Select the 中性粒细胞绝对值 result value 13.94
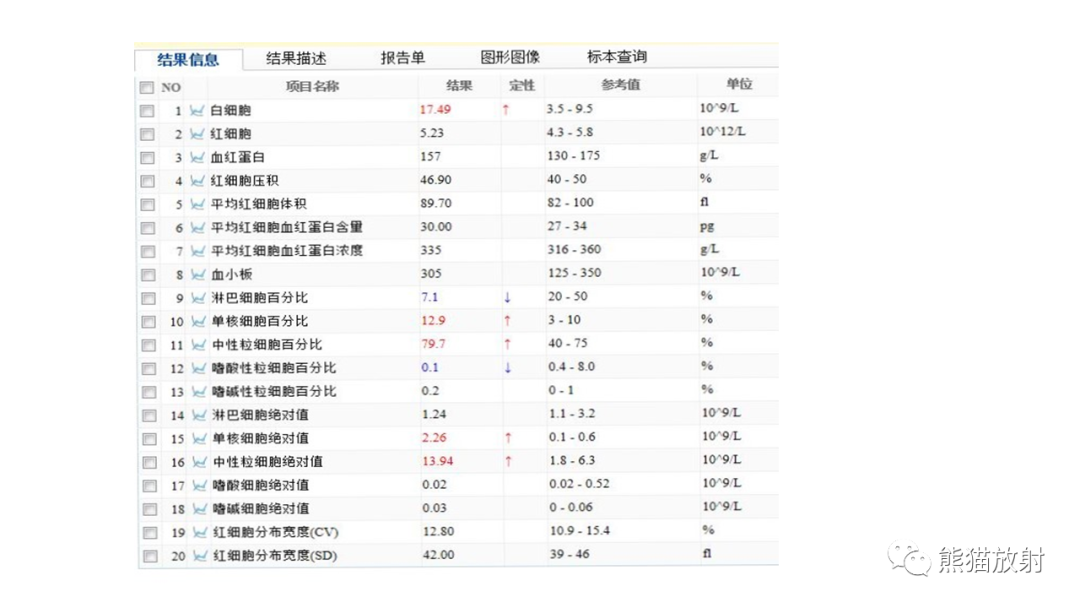The height and width of the screenshot is (608, 1080). point(438,461)
